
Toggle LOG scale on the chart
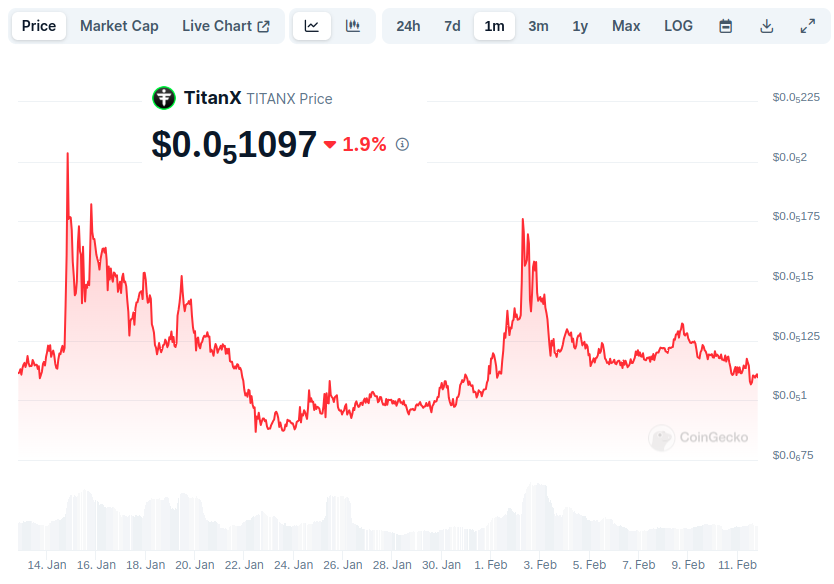678,26
